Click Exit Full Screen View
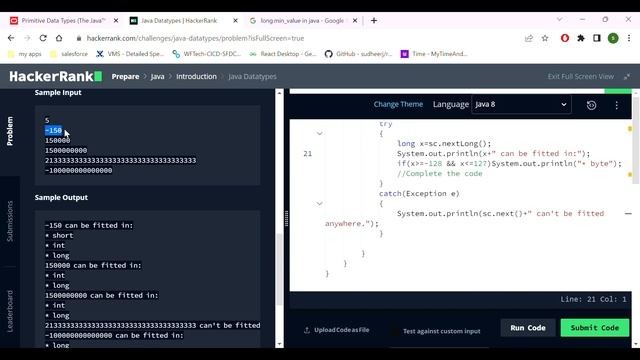 pos(580,76)
